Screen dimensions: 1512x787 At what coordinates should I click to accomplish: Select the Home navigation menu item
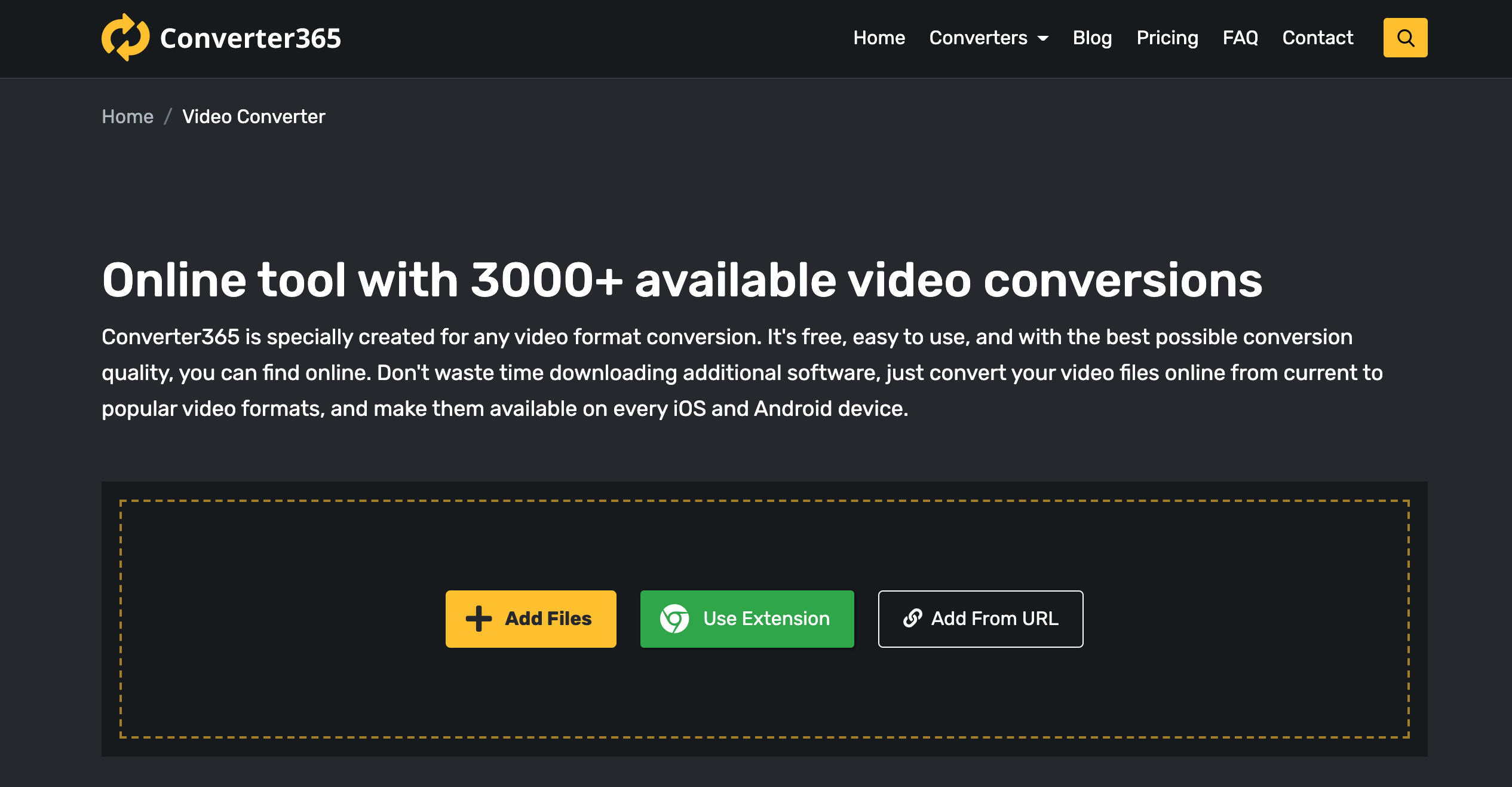879,39
